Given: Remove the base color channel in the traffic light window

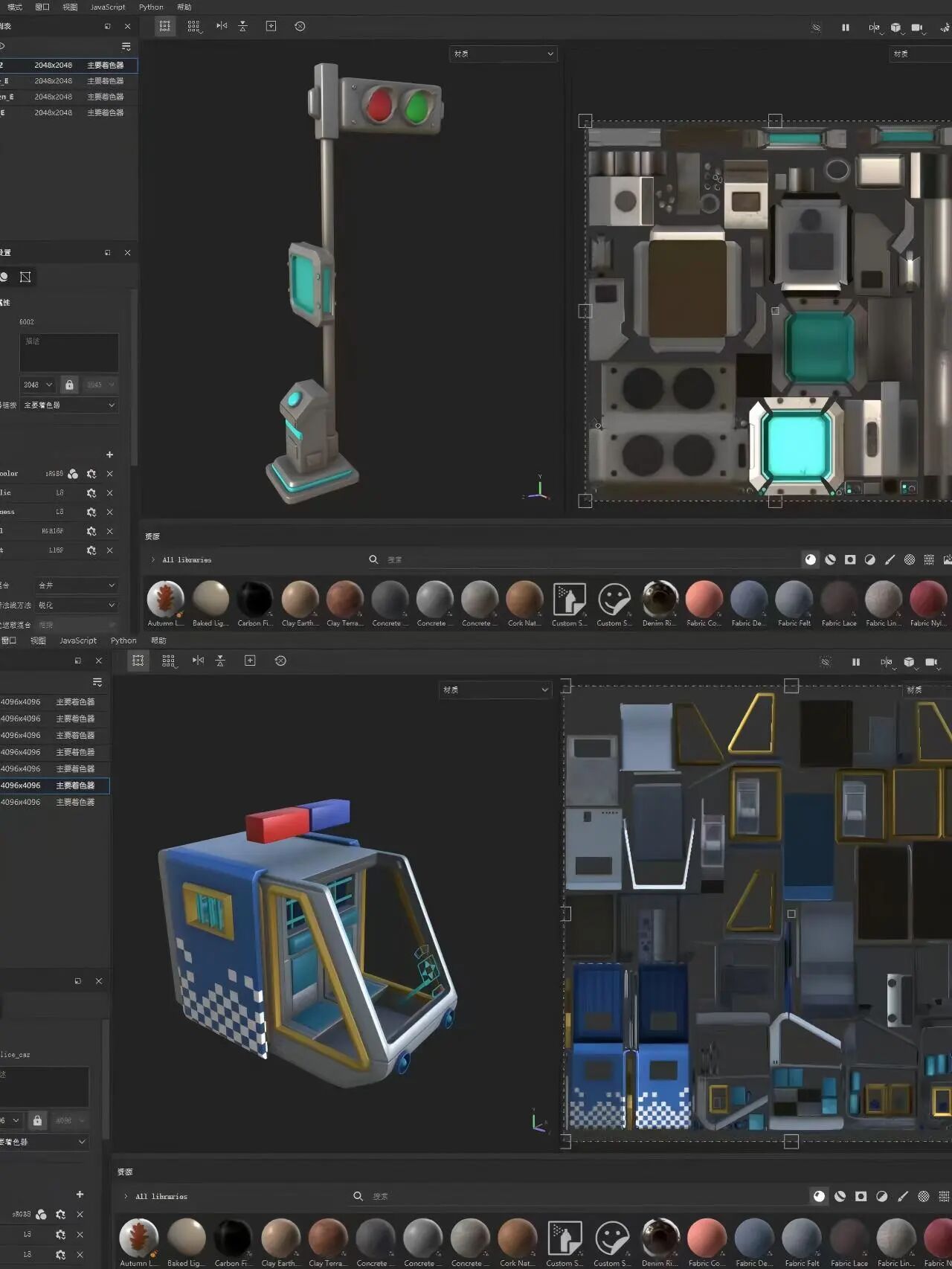Looking at the screenshot, I should coord(109,474).
